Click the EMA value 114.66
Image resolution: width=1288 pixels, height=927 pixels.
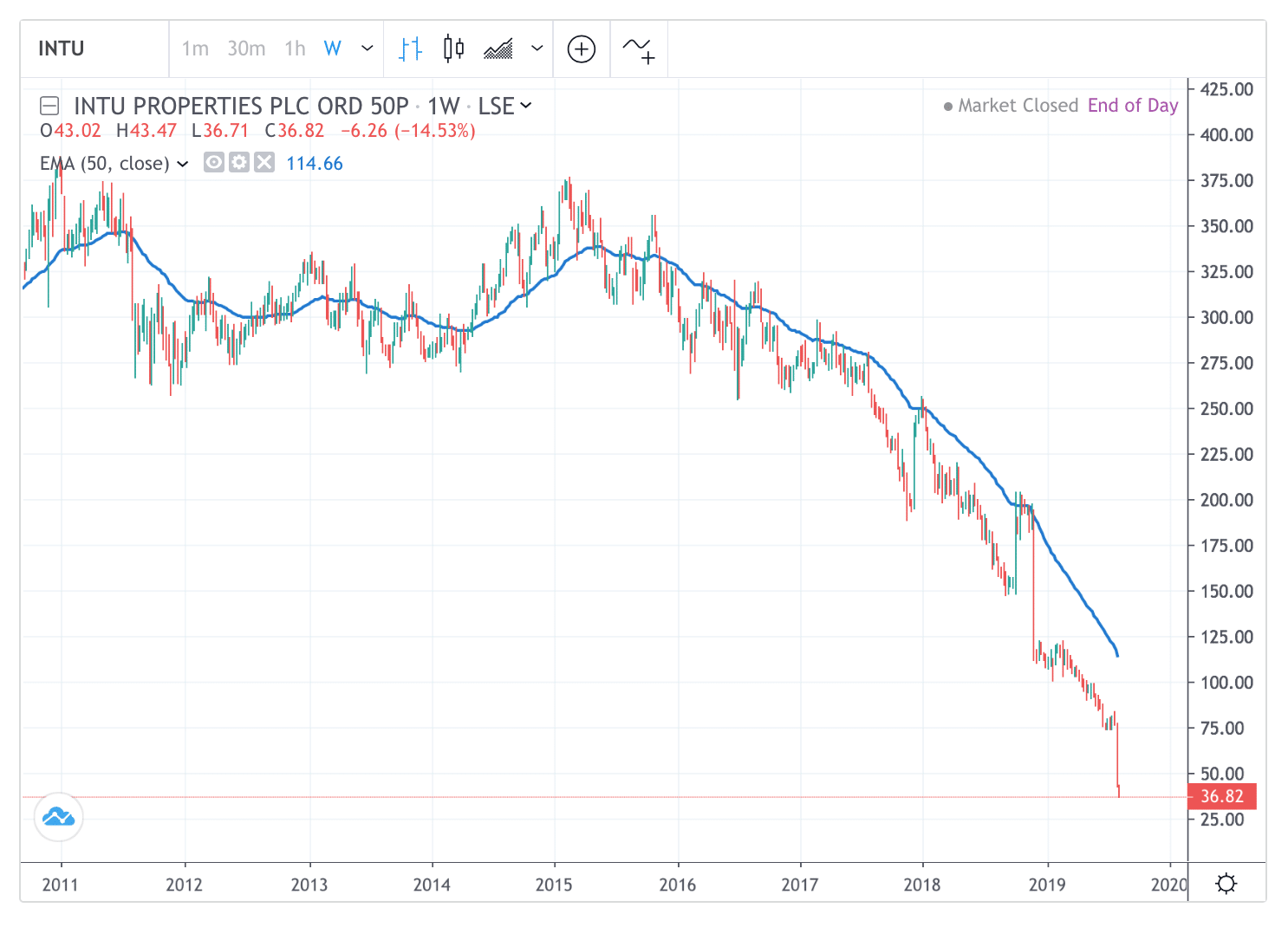click(315, 164)
